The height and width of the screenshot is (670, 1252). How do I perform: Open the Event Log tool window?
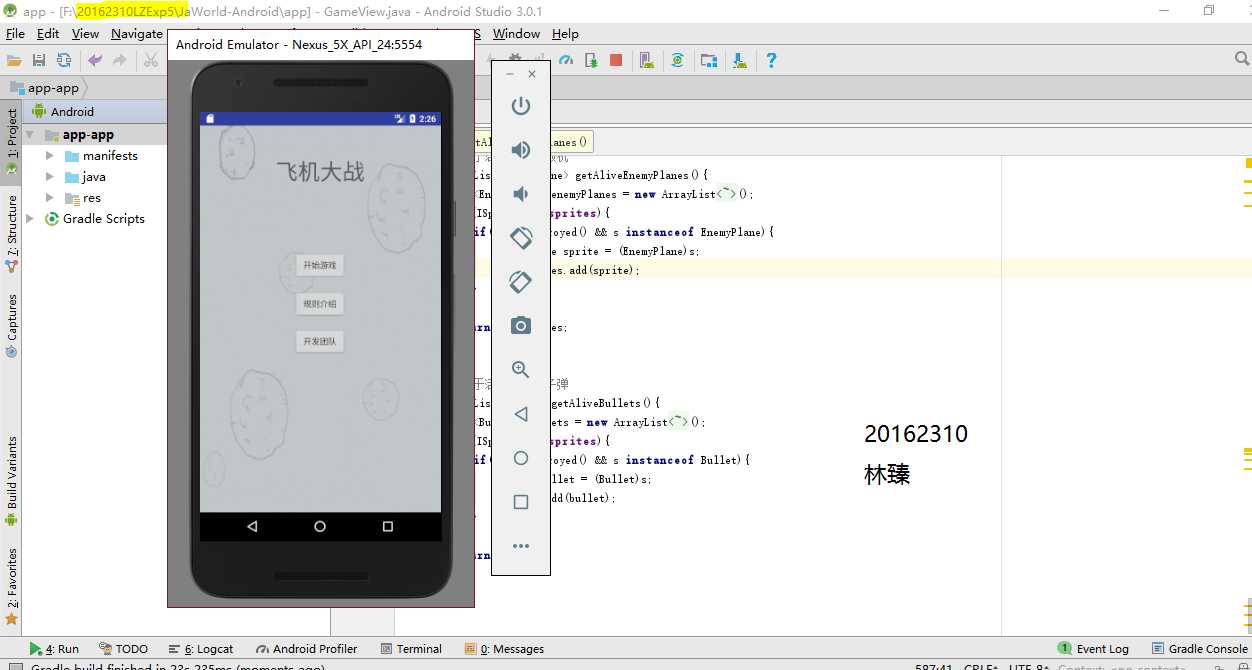point(1094,649)
